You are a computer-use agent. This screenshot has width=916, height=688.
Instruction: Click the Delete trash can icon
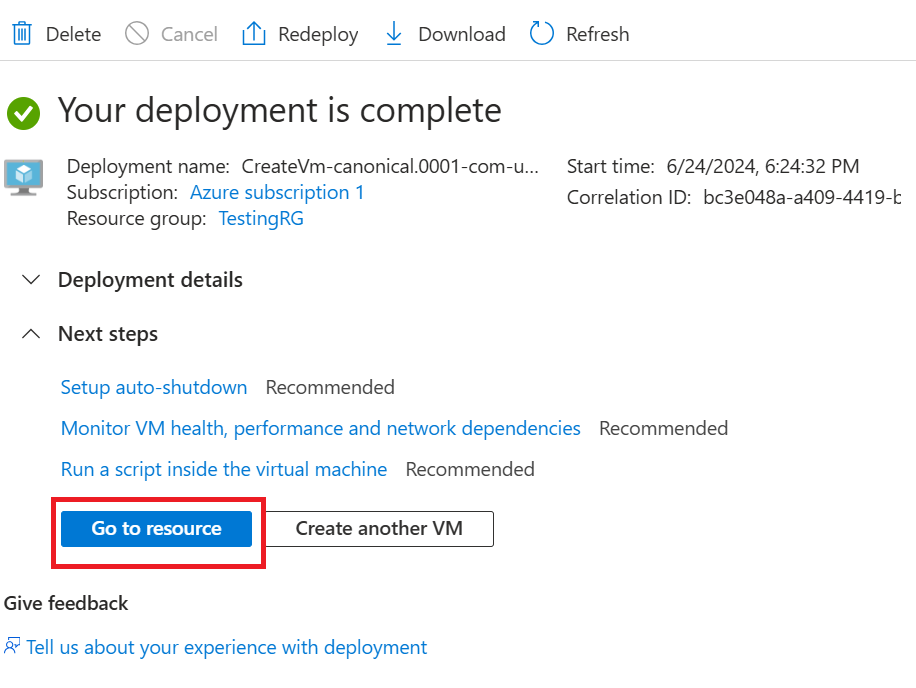tap(21, 34)
